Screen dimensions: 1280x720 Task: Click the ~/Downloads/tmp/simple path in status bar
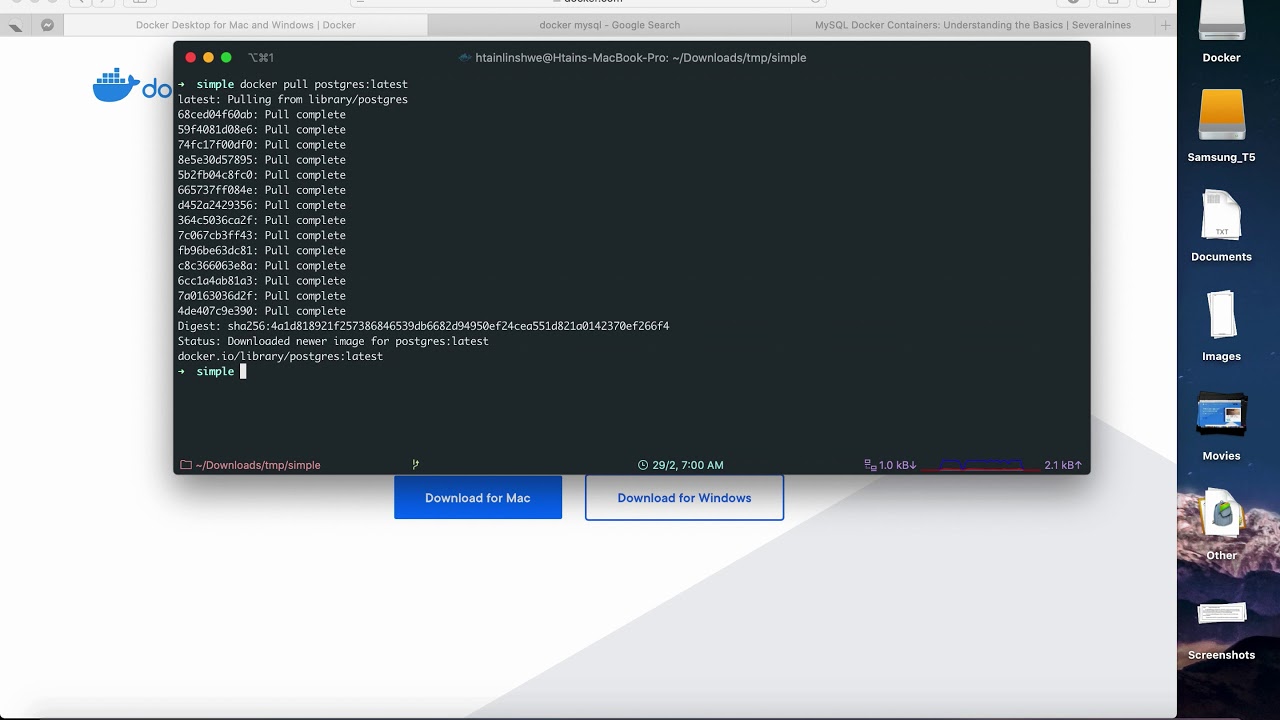tap(258, 465)
